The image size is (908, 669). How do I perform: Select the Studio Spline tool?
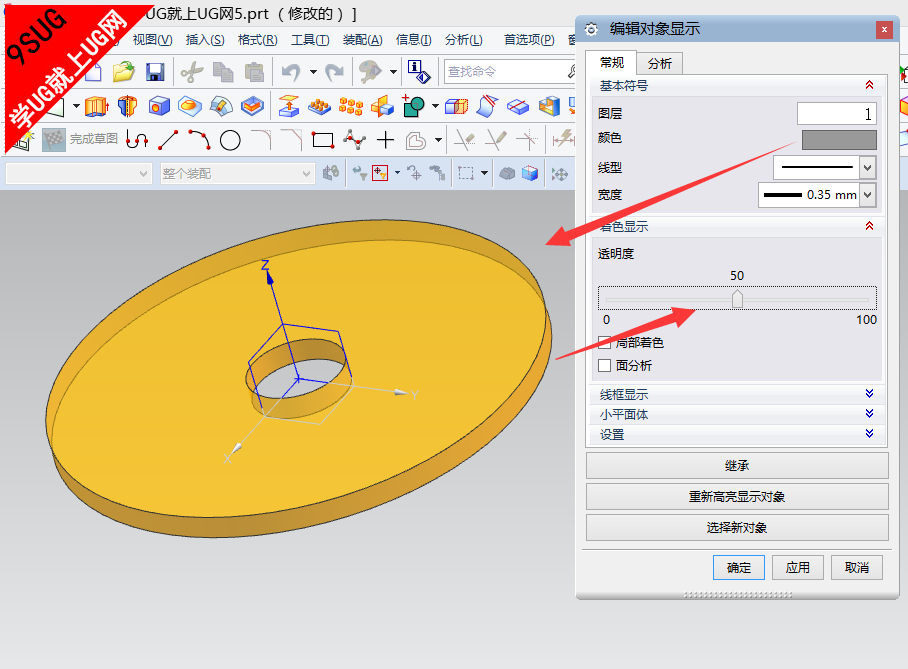click(x=354, y=140)
